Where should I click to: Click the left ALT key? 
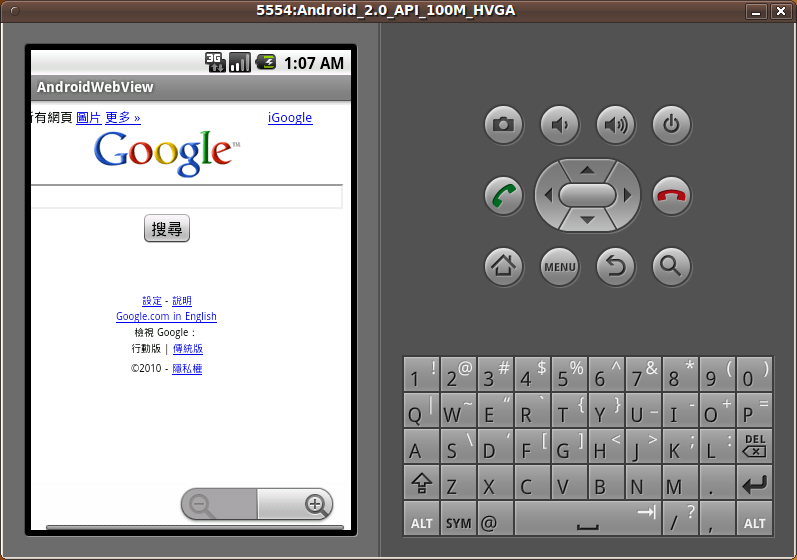421,519
